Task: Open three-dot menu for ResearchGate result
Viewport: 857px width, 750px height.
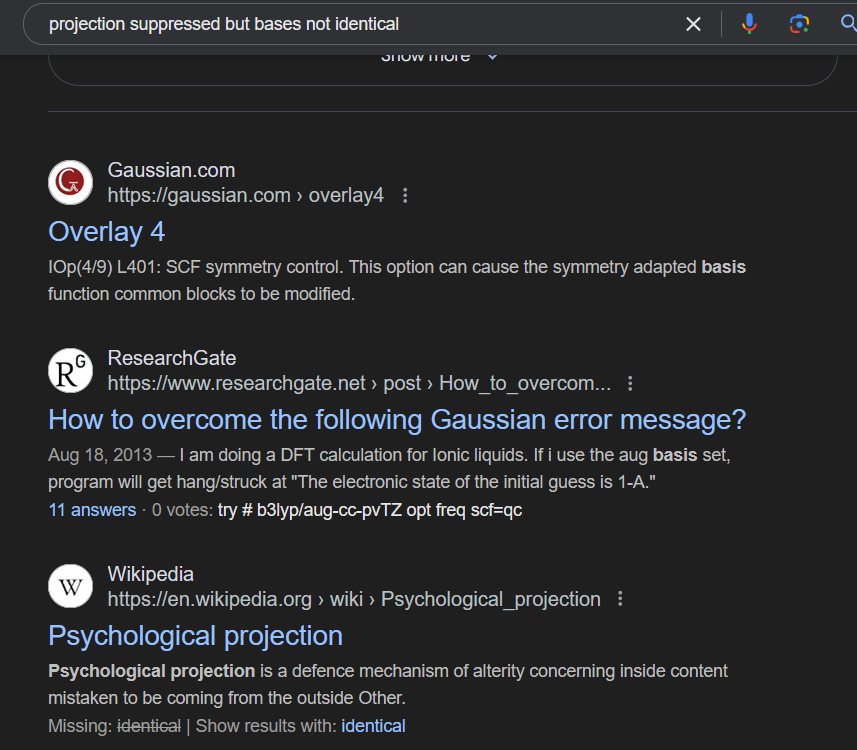Action: coord(630,384)
